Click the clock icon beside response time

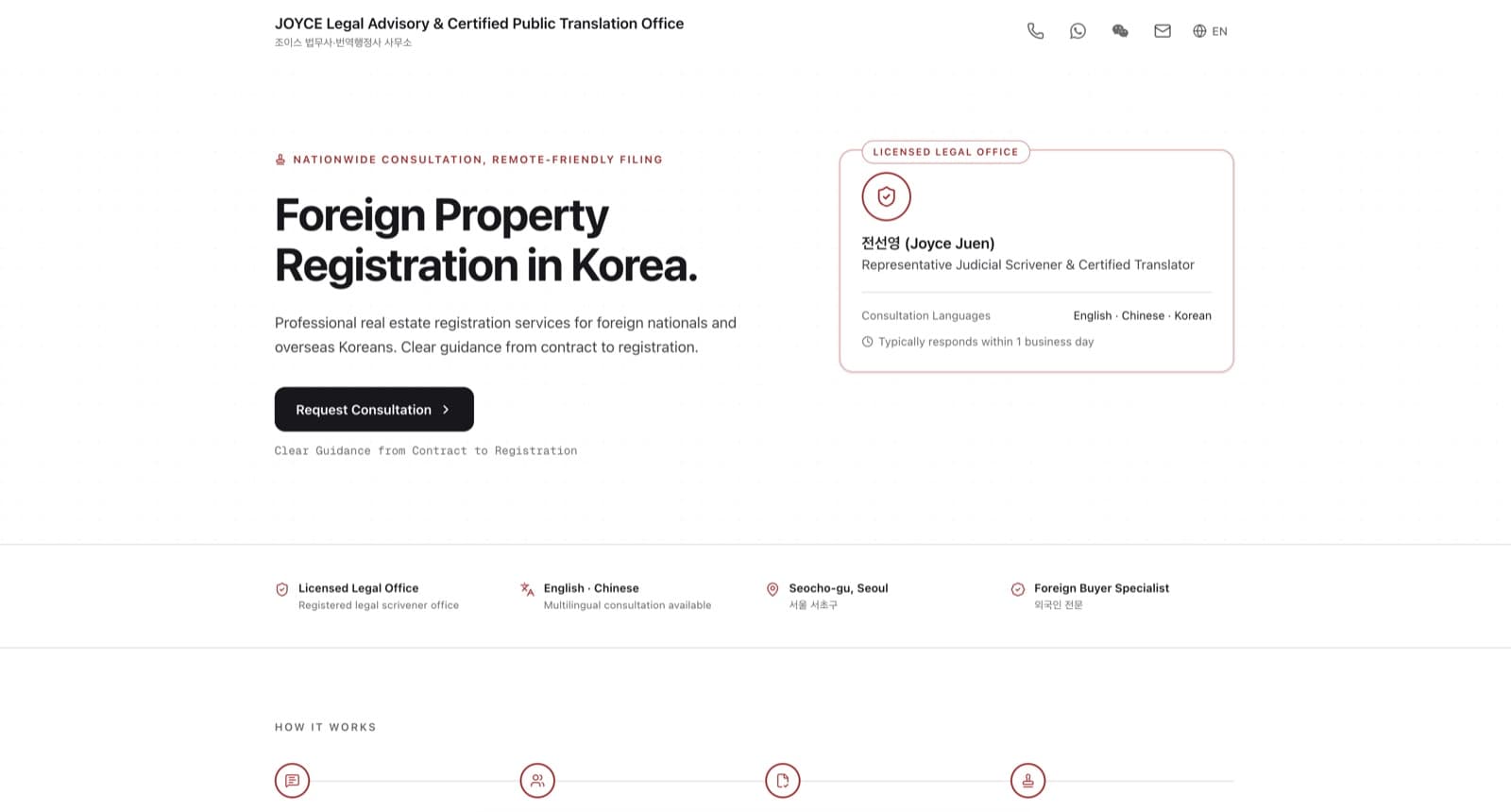point(867,342)
